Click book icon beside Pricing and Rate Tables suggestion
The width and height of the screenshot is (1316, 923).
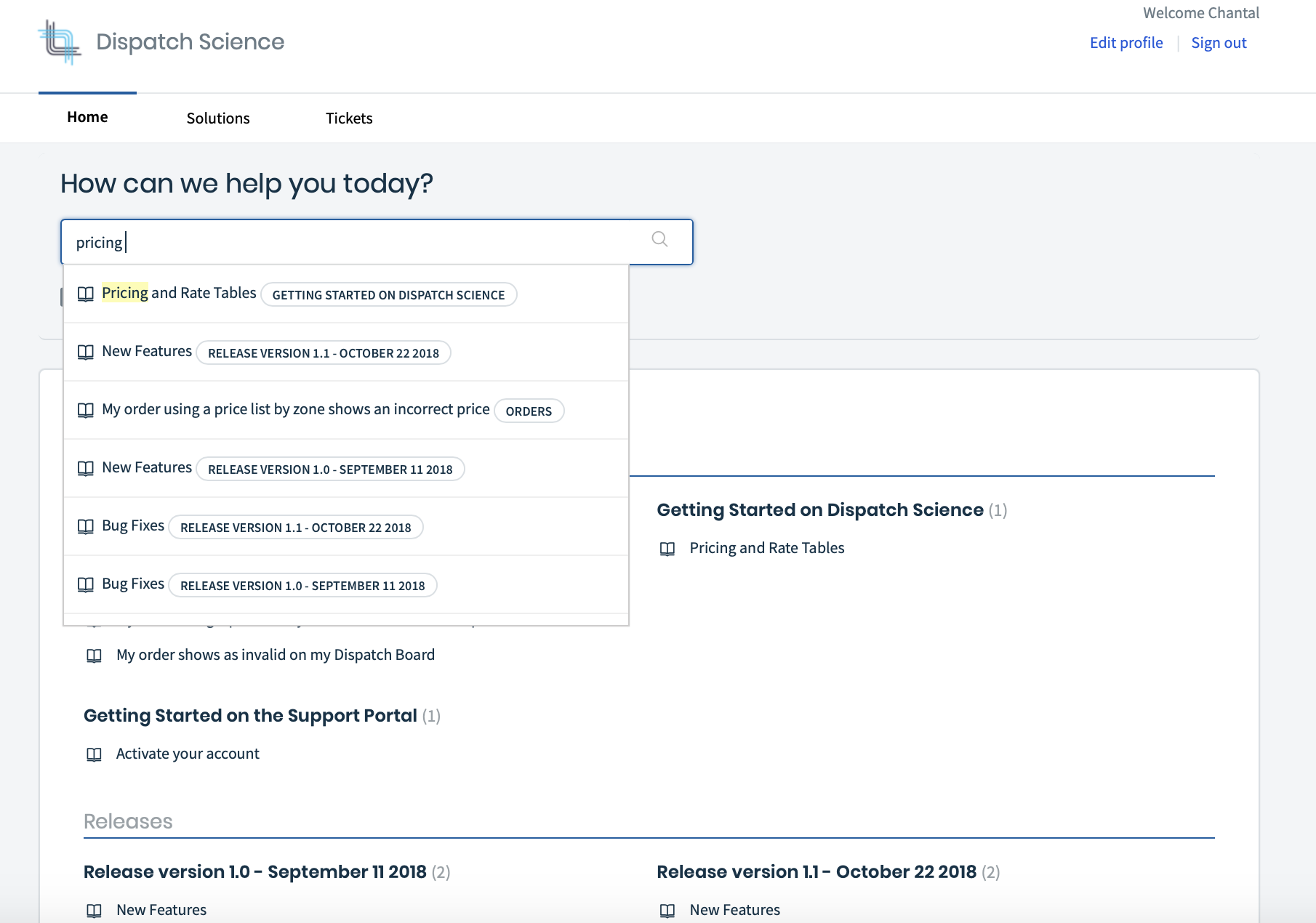(86, 294)
